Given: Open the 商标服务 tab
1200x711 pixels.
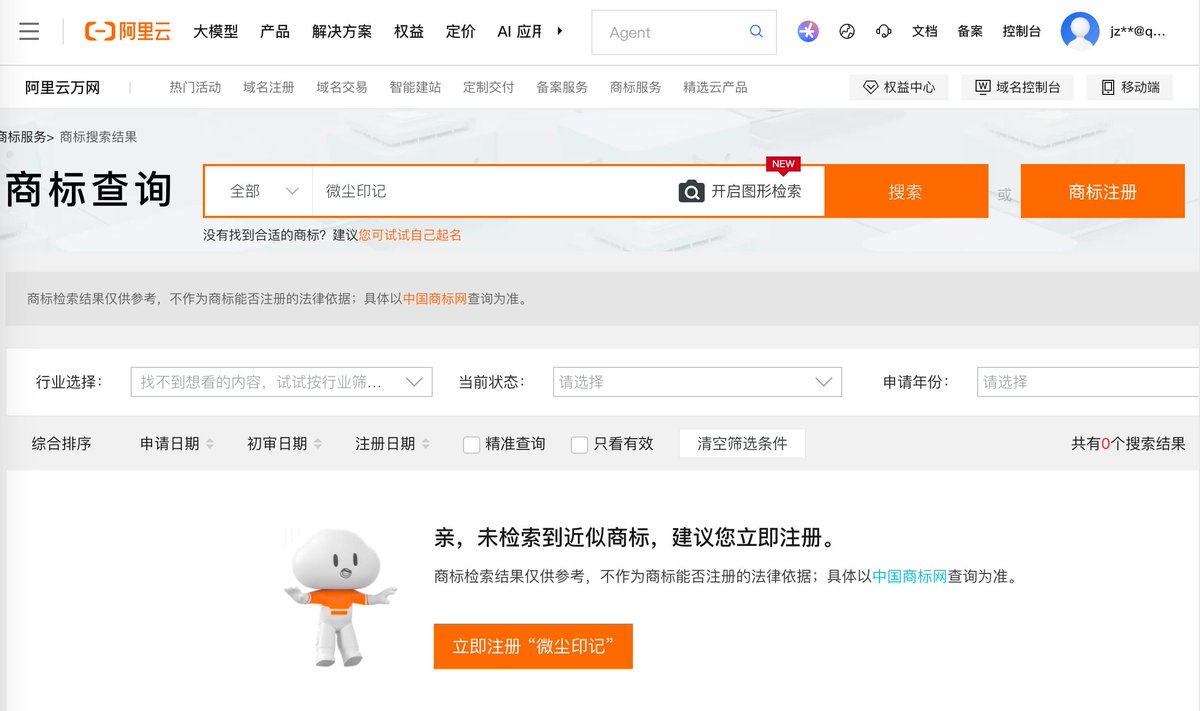Looking at the screenshot, I should [x=636, y=88].
